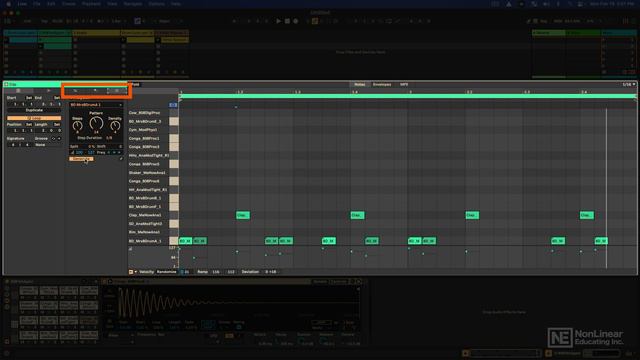
Task: Switch to the MPE tab
Action: tap(404, 84)
